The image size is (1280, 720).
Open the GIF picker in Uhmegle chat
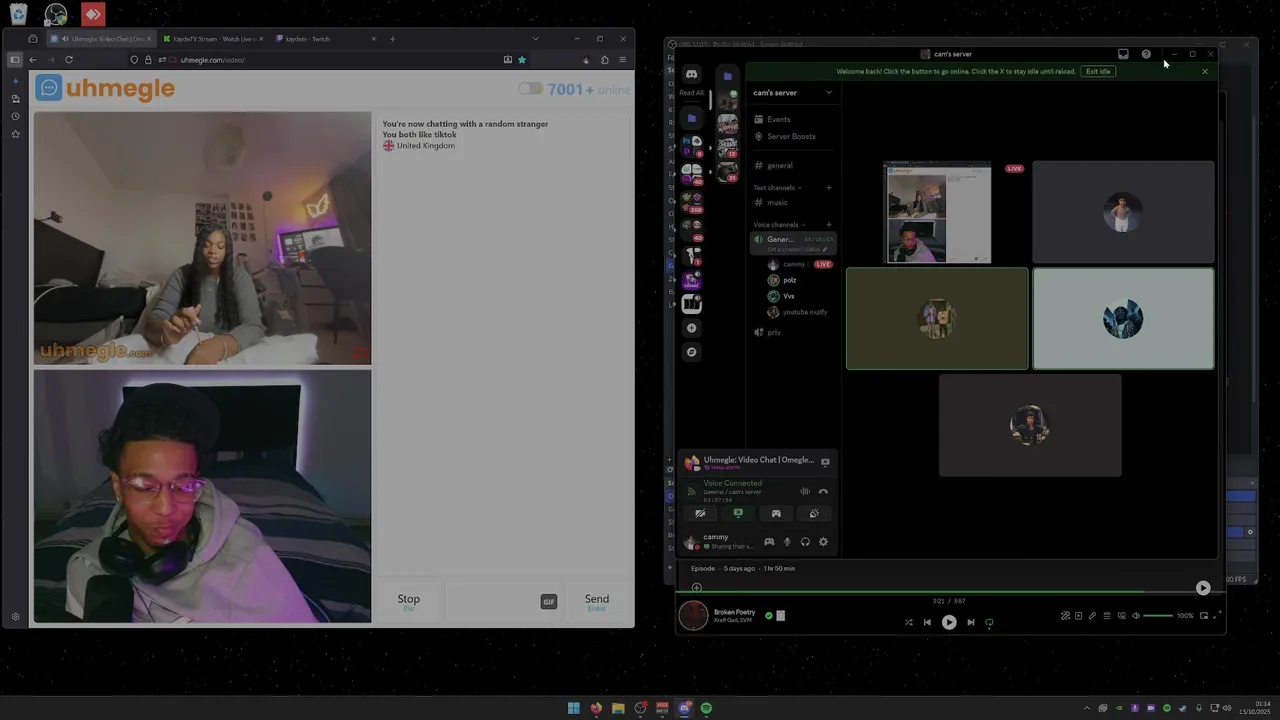pyautogui.click(x=548, y=601)
